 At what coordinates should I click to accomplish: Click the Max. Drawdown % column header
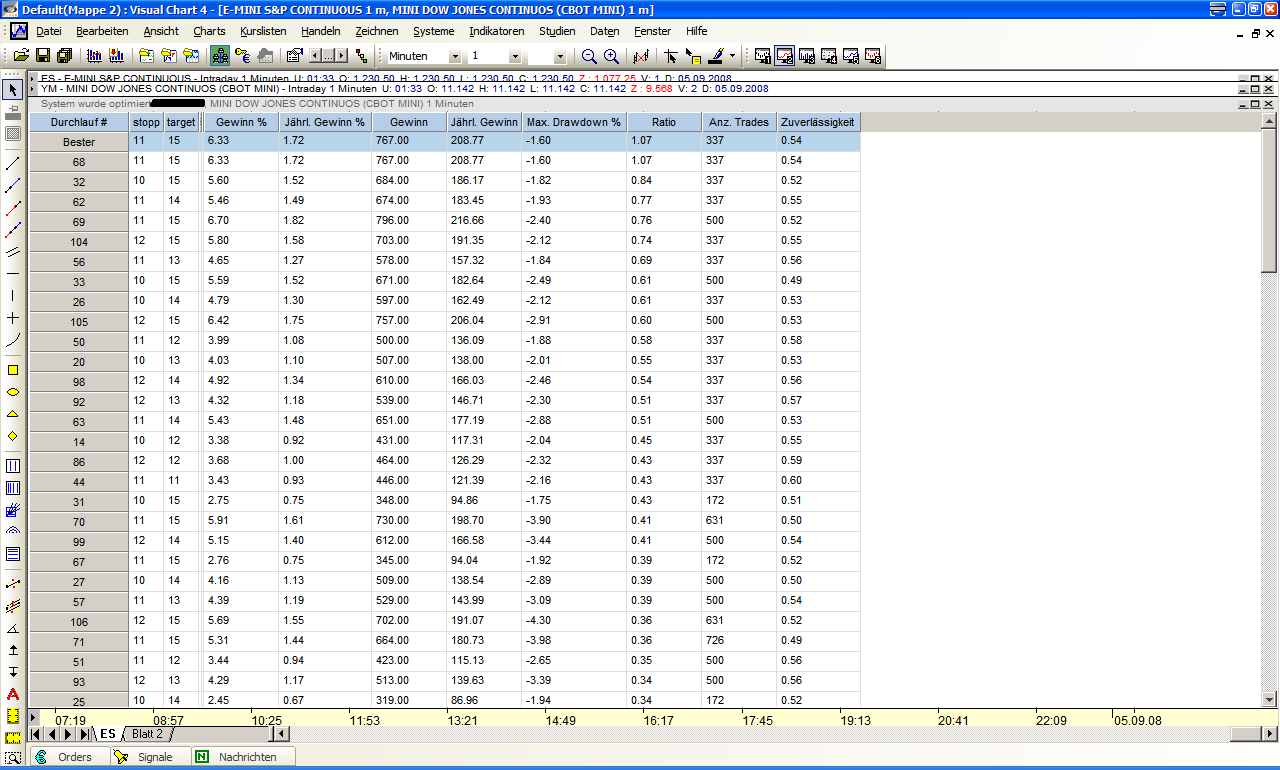click(x=574, y=122)
